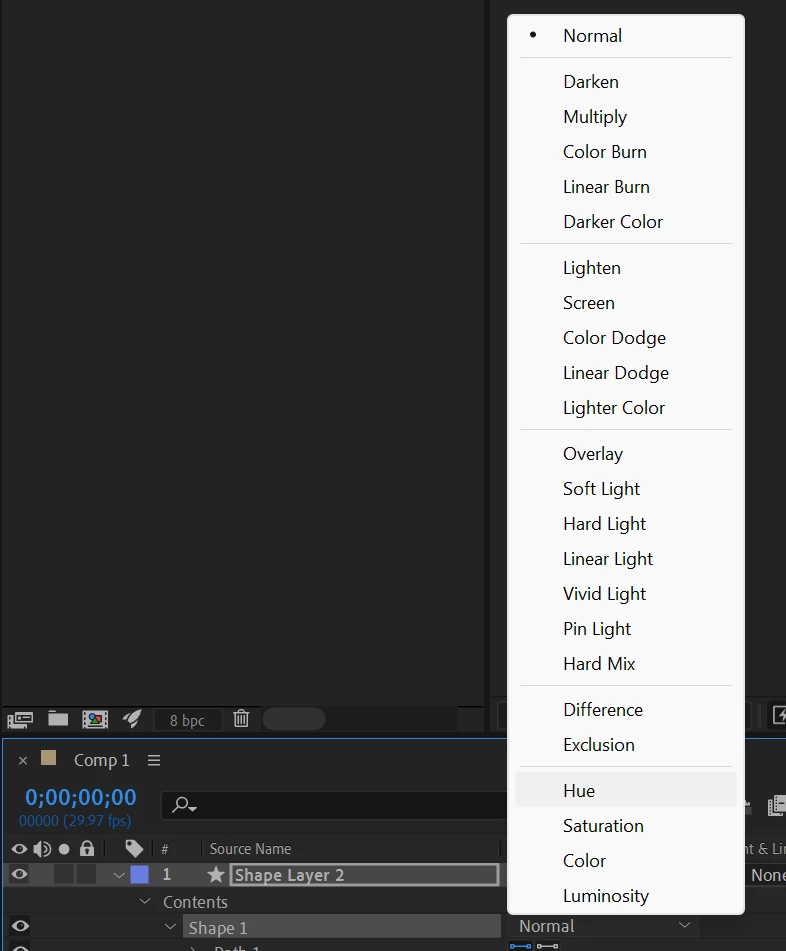Screen dimensions: 786x951
Task: Click the Video eye column header icon
Action: point(19,849)
